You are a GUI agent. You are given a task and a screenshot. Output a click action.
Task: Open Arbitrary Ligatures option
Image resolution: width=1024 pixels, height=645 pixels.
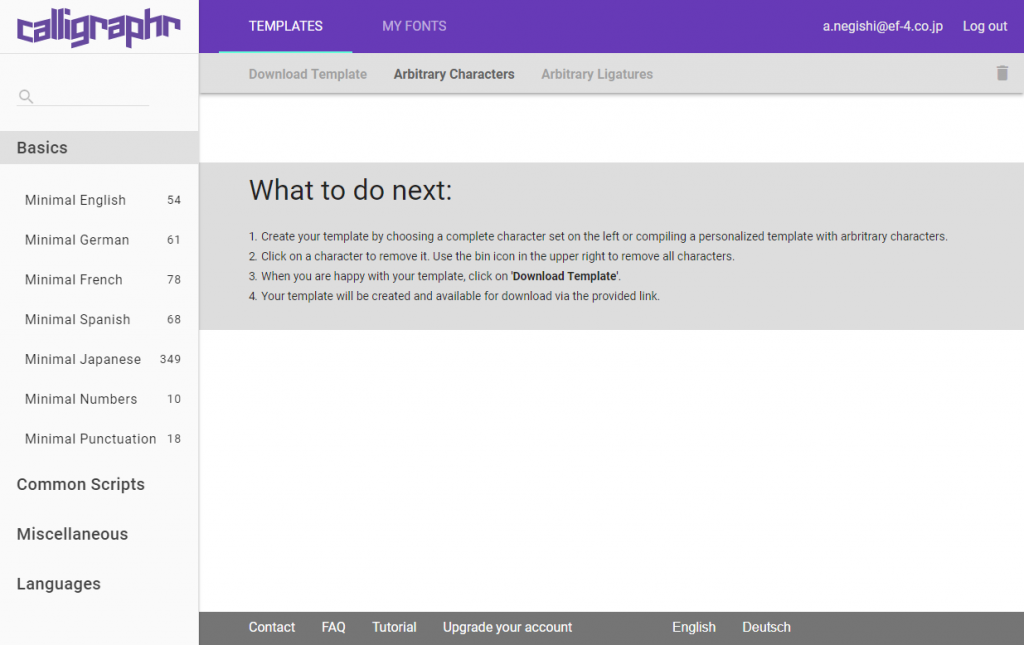pos(597,74)
